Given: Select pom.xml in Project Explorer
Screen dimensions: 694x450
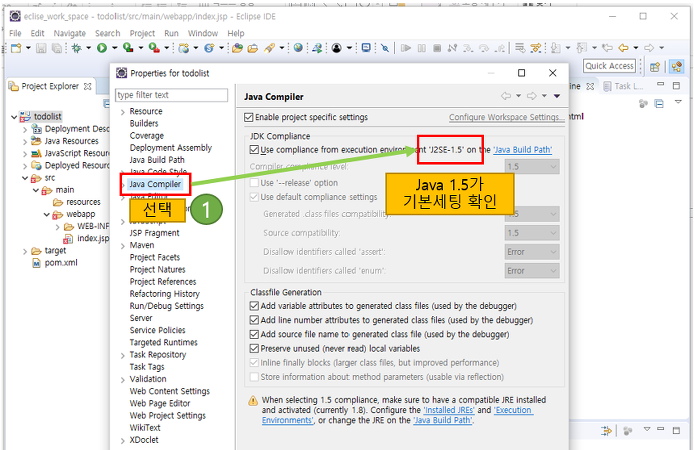Looking at the screenshot, I should pyautogui.click(x=61, y=263).
